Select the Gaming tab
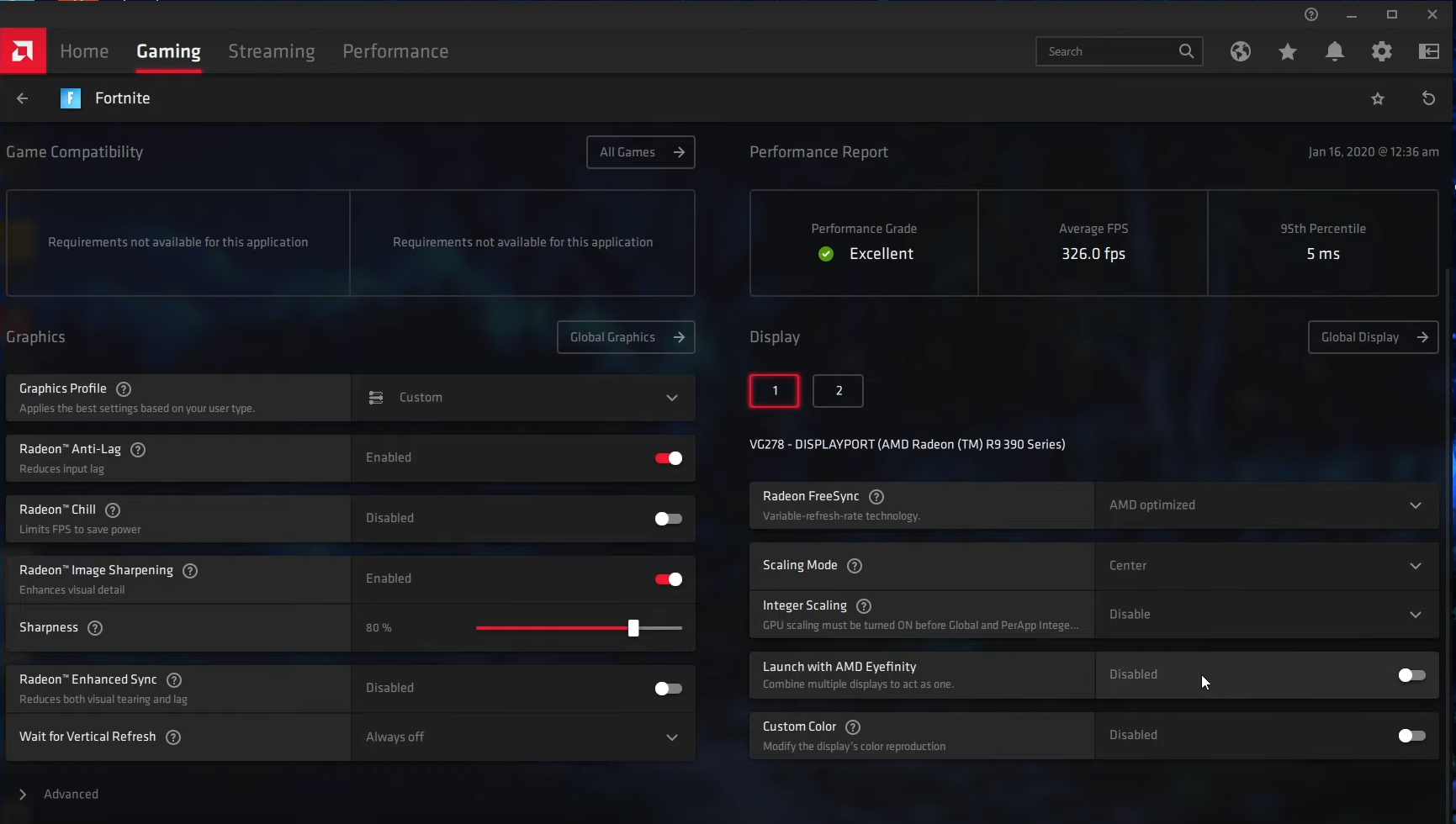Screen dimensions: 1456x824 pyautogui.click(x=168, y=51)
